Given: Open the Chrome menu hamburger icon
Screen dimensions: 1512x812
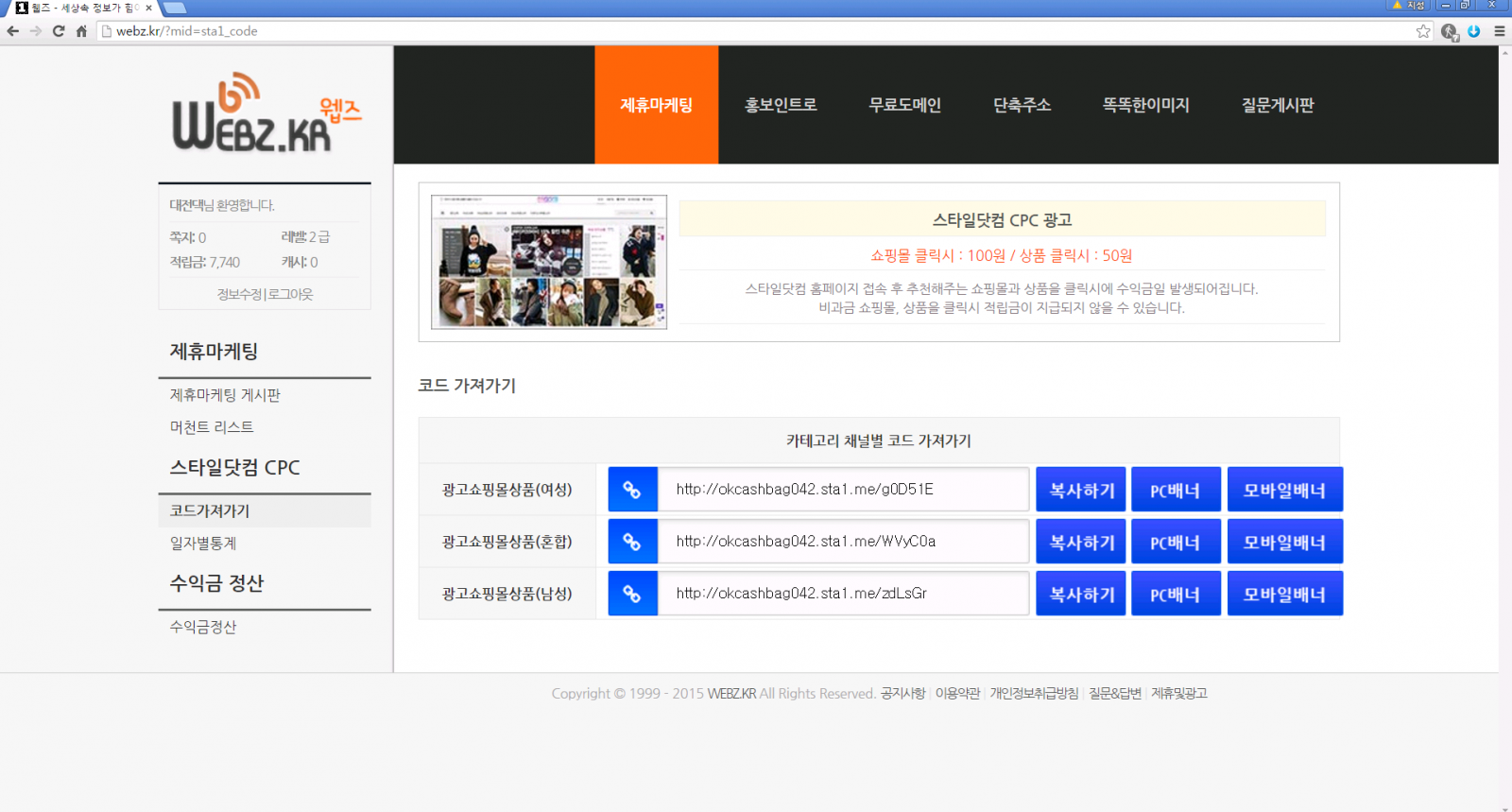Looking at the screenshot, I should pos(1499,31).
